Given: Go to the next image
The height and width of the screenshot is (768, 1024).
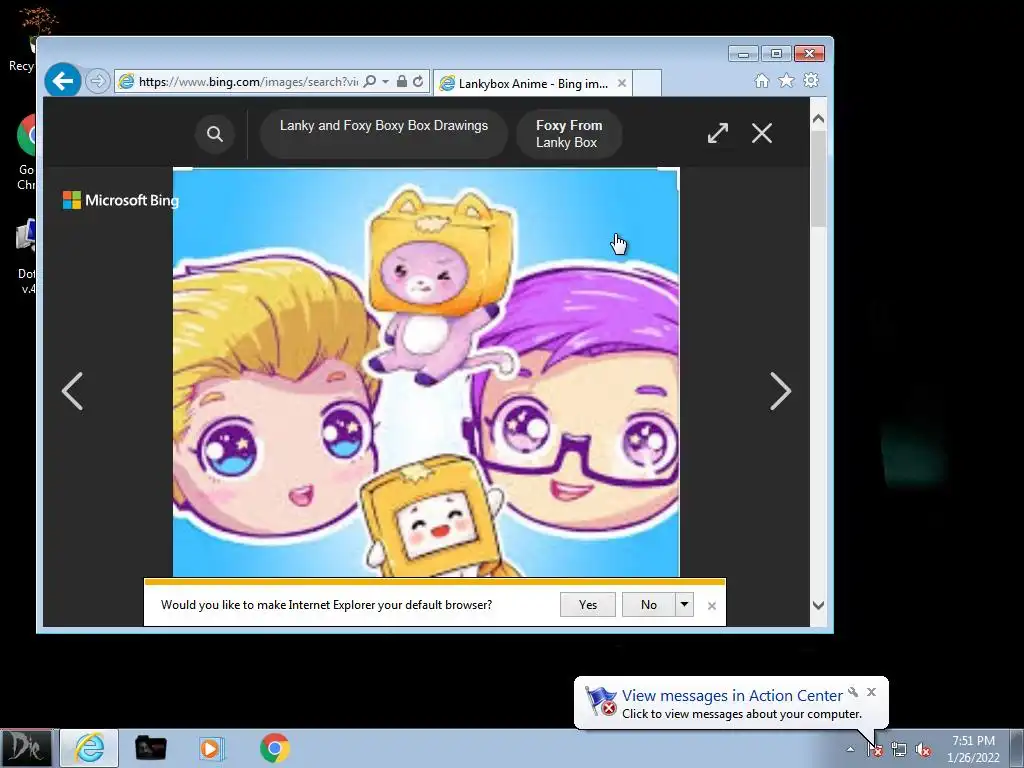Looking at the screenshot, I should coord(780,391).
